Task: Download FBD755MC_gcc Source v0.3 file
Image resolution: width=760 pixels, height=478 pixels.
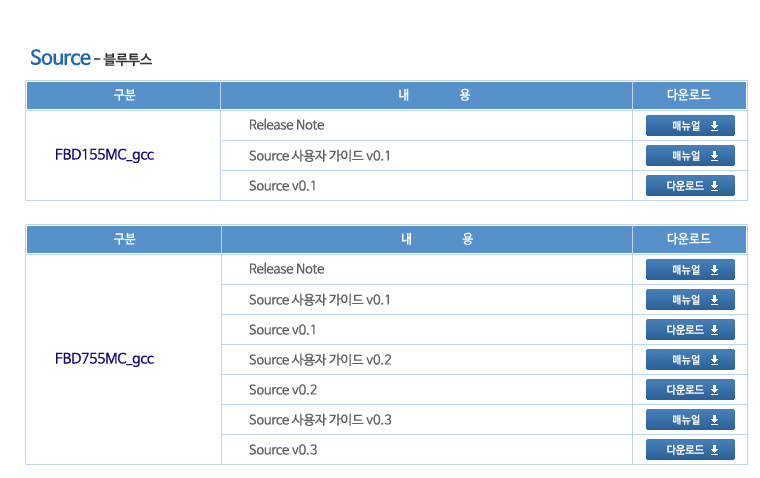Action: [690, 450]
